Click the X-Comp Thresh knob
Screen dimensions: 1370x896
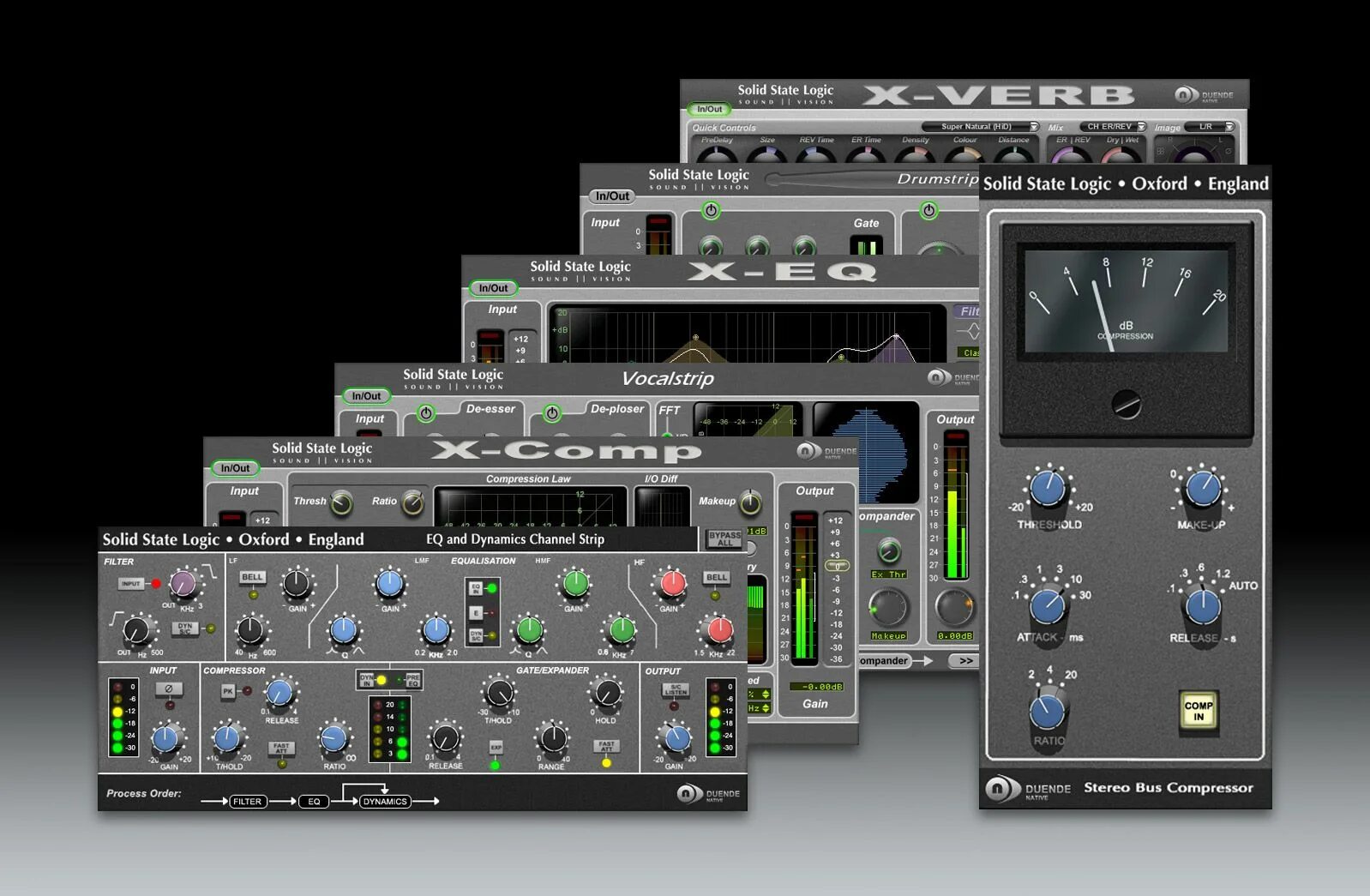pyautogui.click(x=341, y=503)
